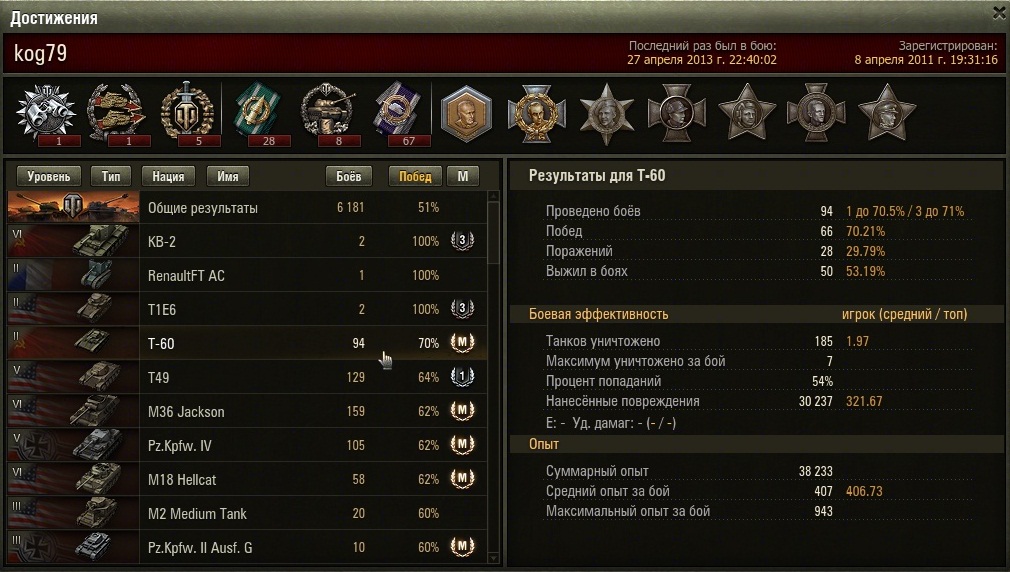Viewport: 1010px width, 572px height.
Task: Close the Достижения window
Action: tap(1000, 12)
